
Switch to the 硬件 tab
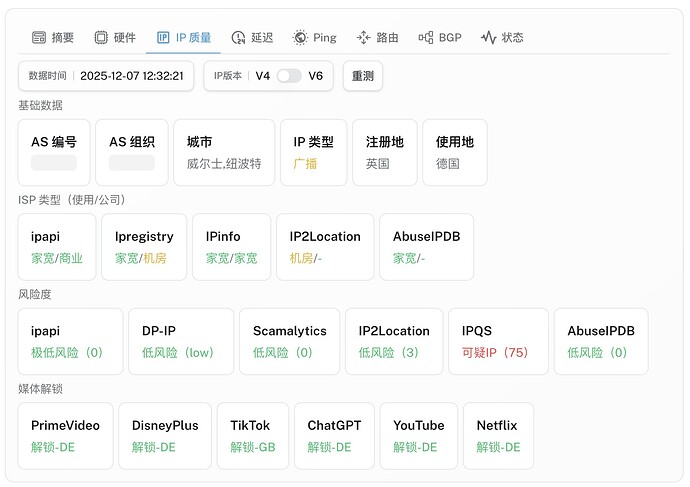(x=115, y=37)
